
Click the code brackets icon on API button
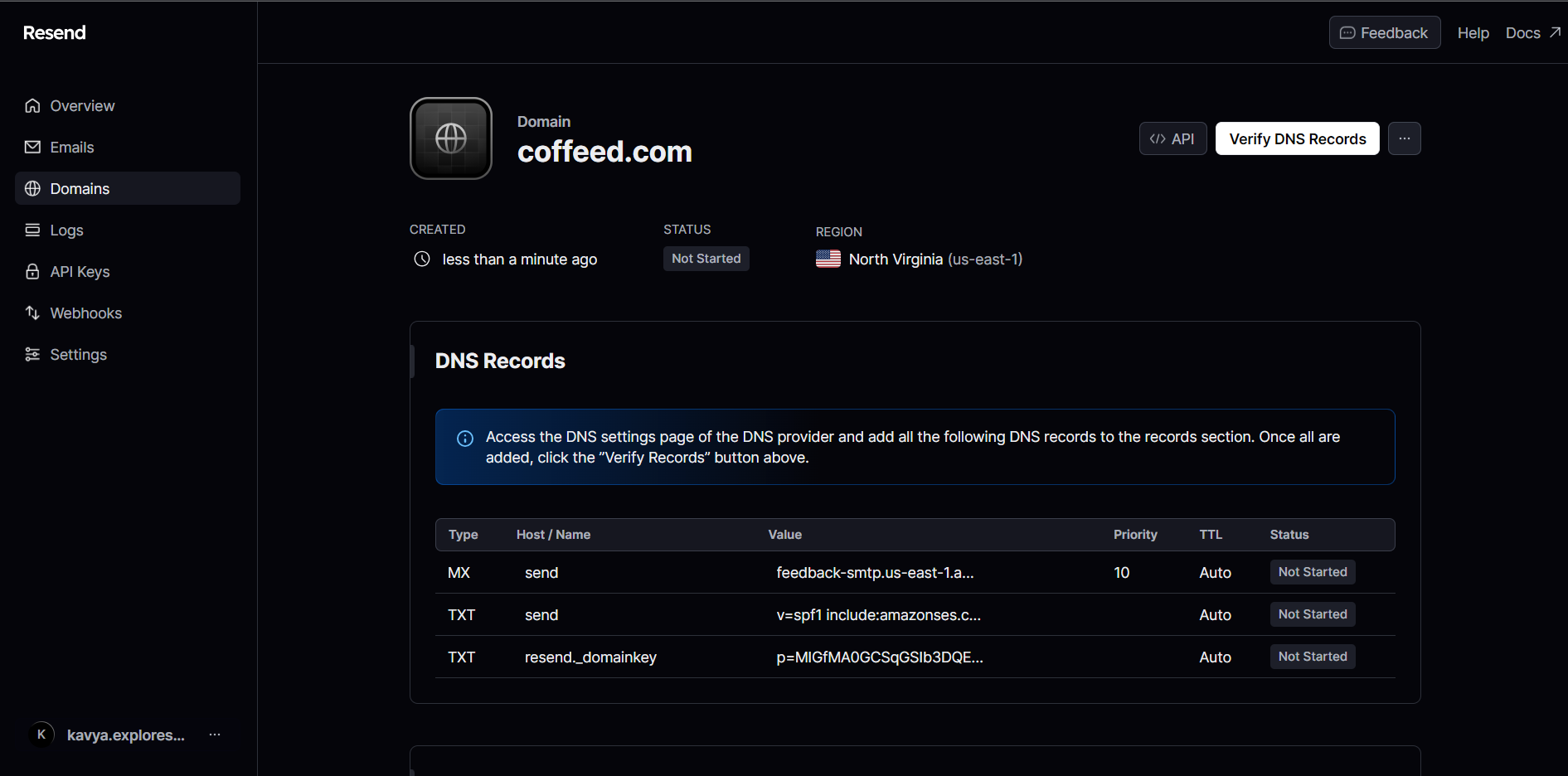tap(1158, 138)
